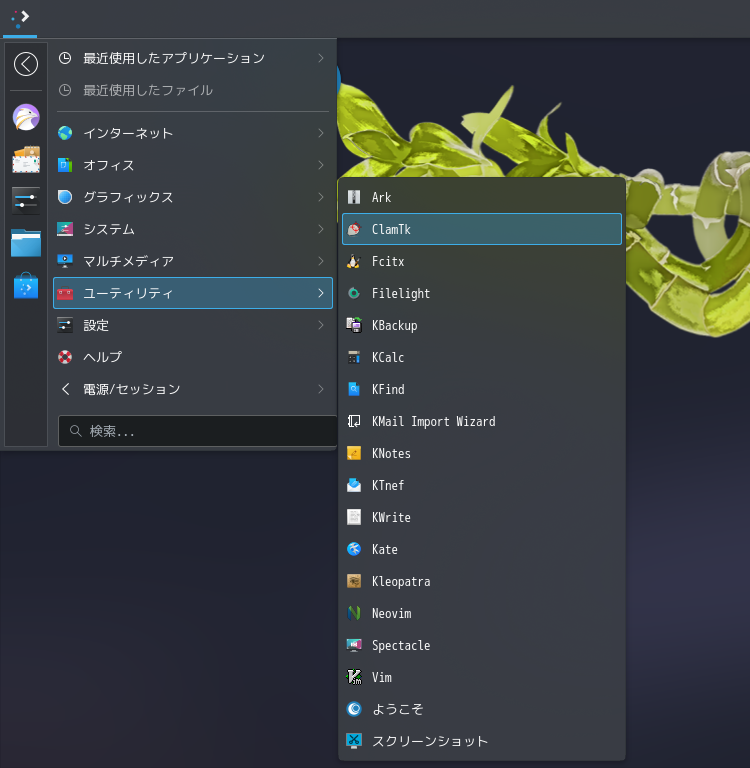Click the マルチメディア monitor icon

point(65,261)
